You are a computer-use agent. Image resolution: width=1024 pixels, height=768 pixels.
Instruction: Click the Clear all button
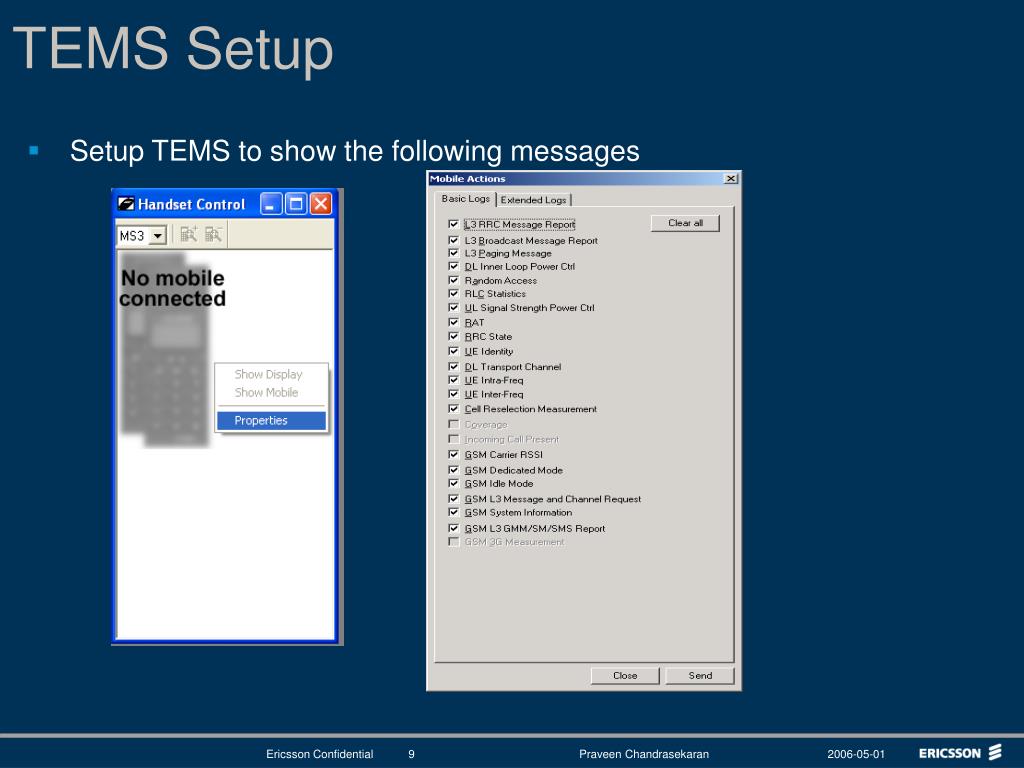coord(685,223)
